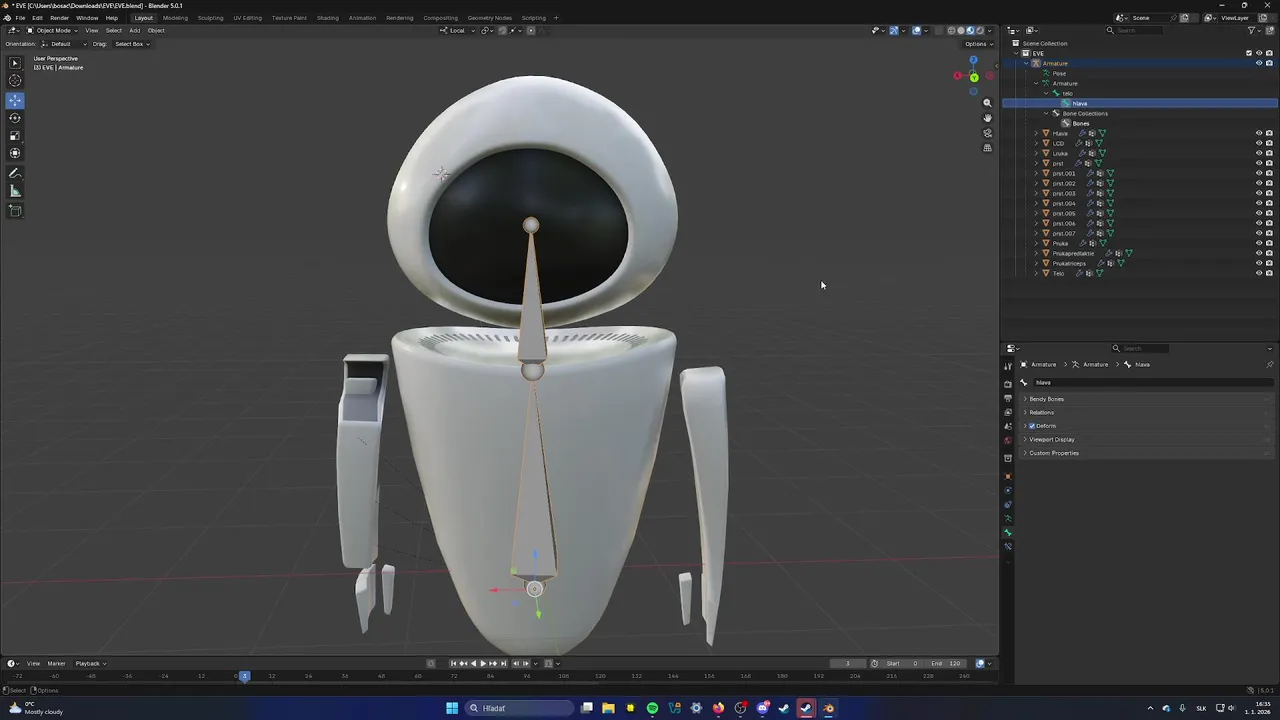Image resolution: width=1280 pixels, height=720 pixels.
Task: Open the Armature data properties tab
Action: [1008, 518]
